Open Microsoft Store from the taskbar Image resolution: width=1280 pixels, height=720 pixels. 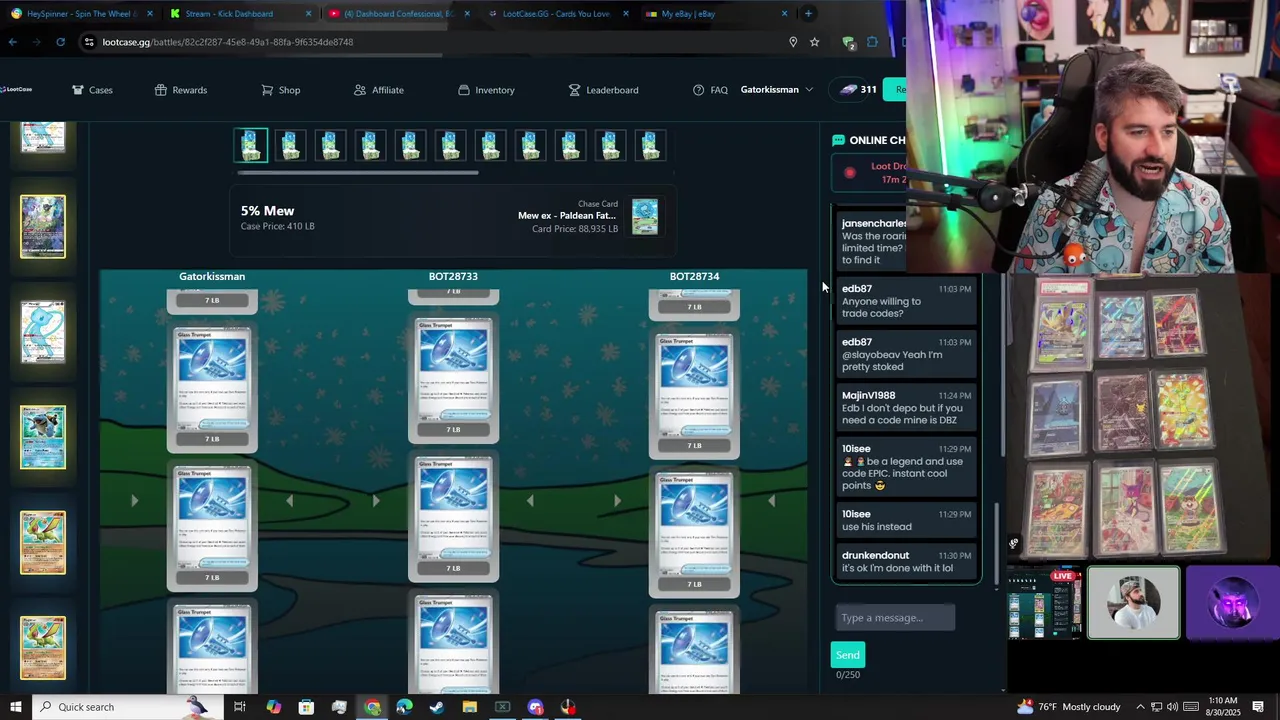306,707
